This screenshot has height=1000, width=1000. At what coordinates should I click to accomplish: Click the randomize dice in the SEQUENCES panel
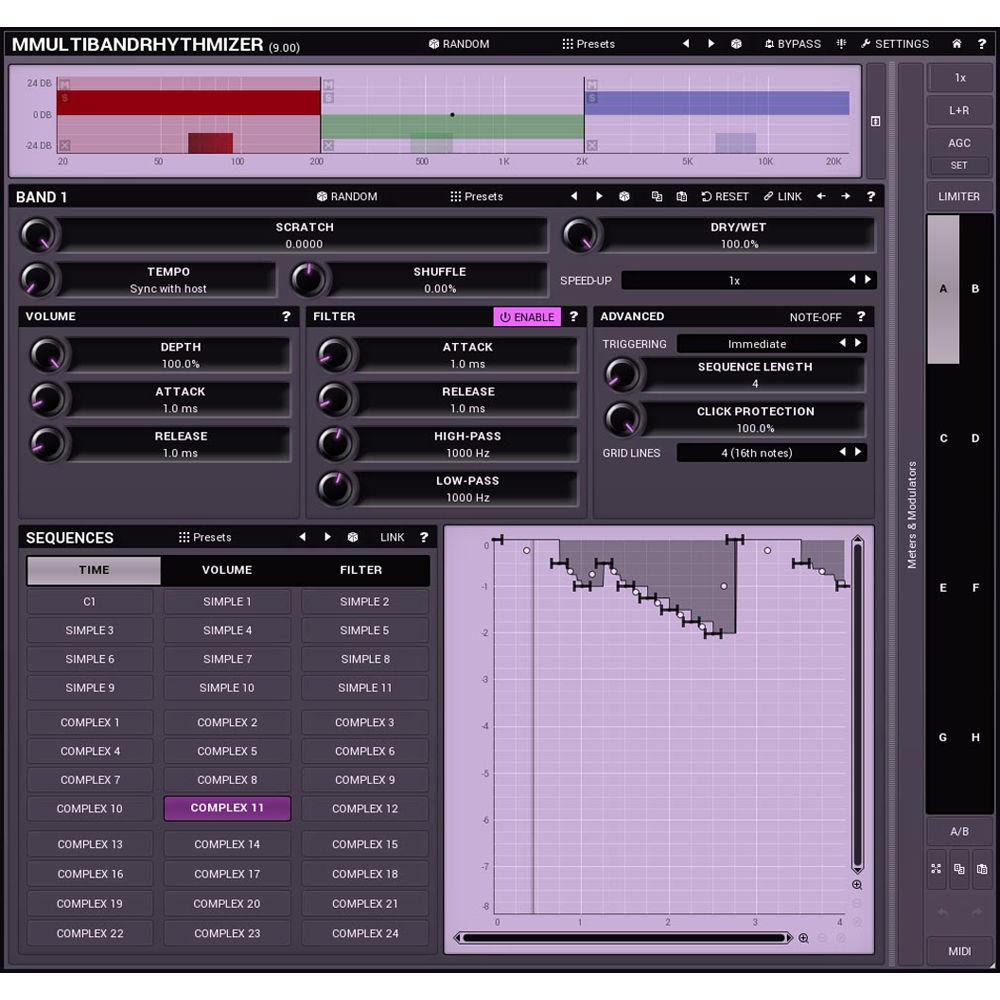point(352,537)
